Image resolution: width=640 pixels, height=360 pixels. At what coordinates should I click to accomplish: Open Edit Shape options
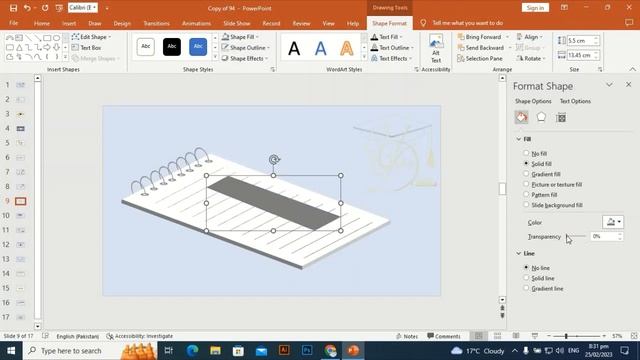click(x=91, y=37)
